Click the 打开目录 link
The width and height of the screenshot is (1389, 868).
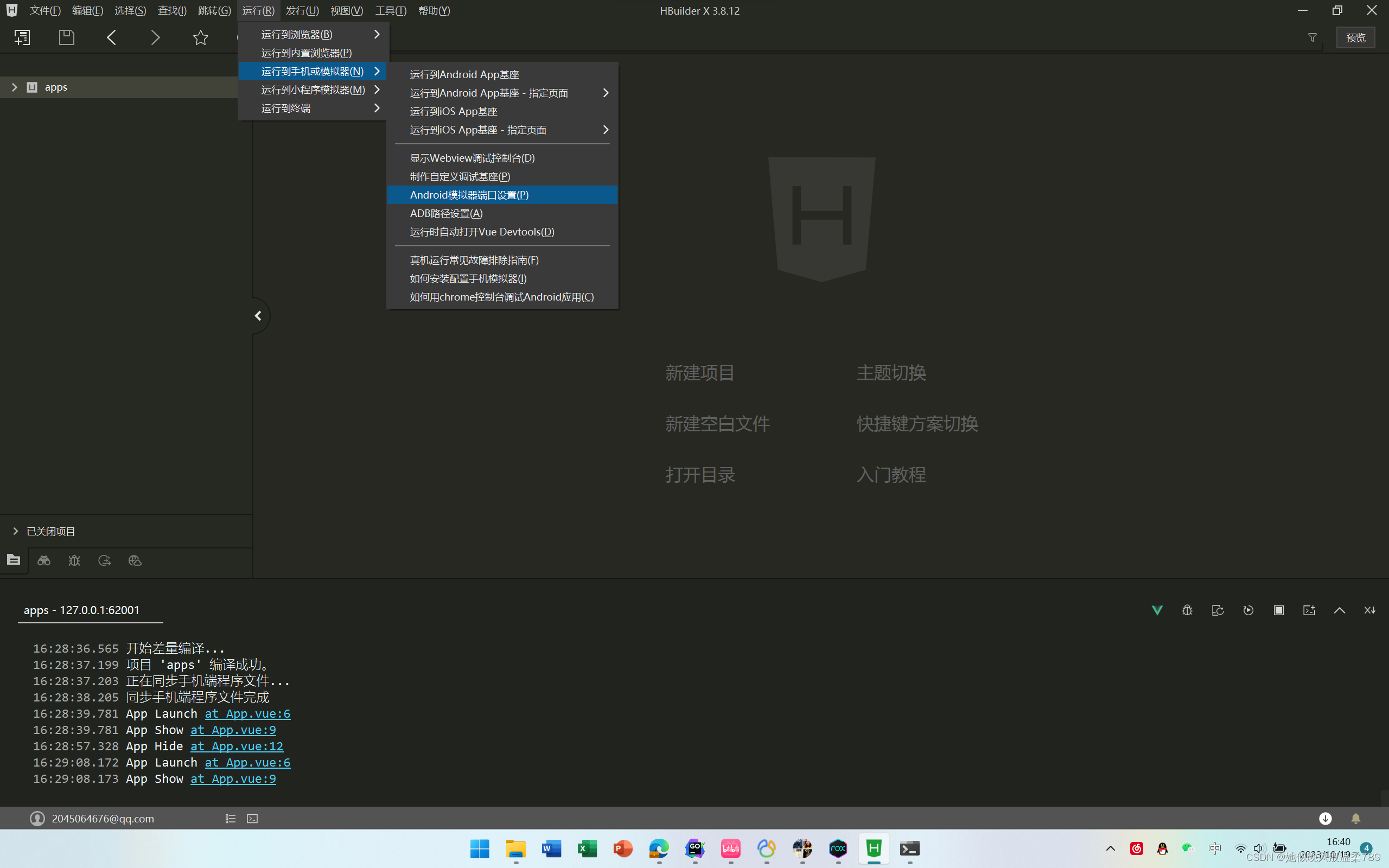700,475
